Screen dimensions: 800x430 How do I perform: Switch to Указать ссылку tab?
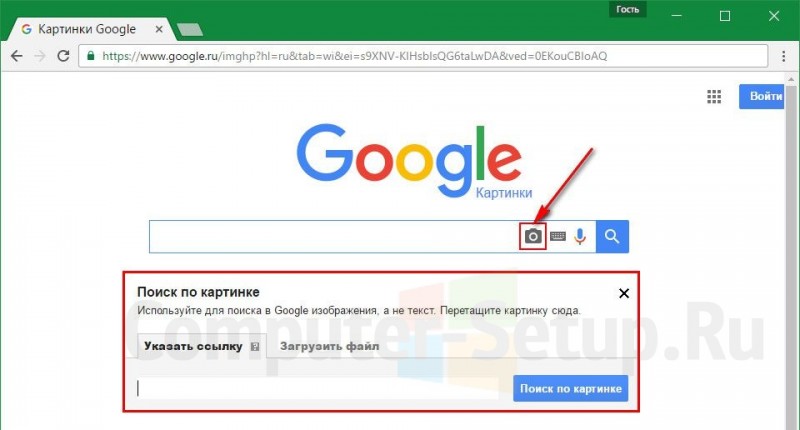pos(193,346)
